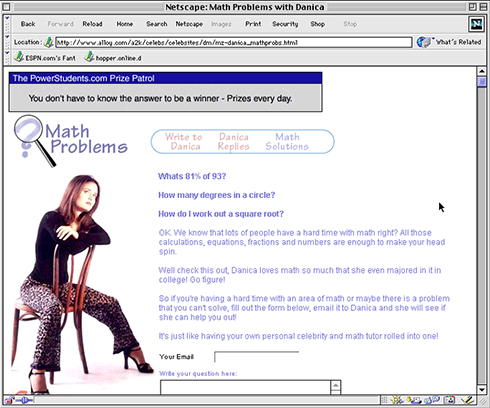Collapse the location toolbar grip handle

tap(7, 42)
